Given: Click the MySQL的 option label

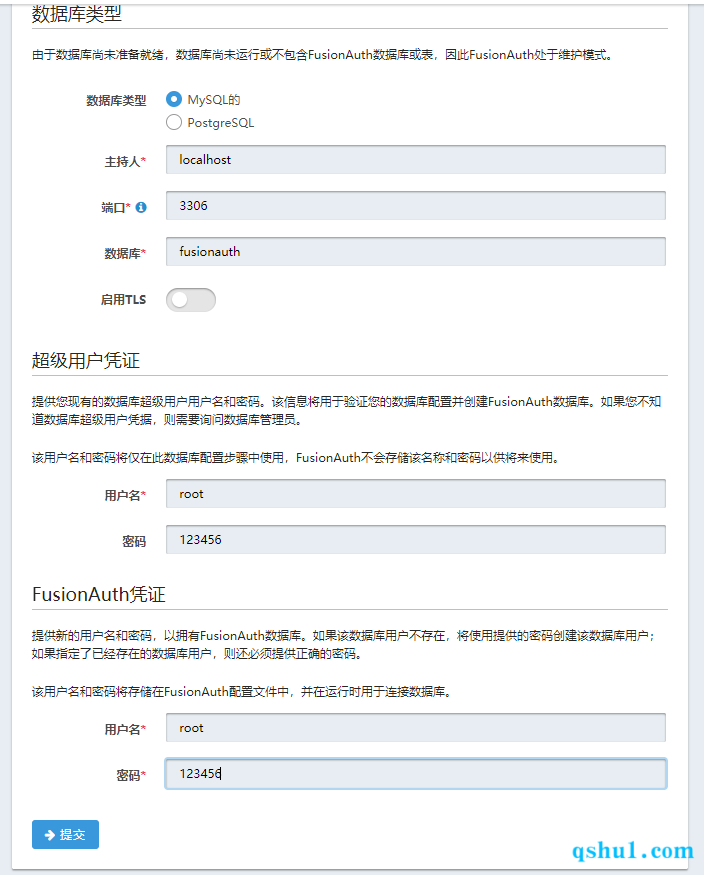Looking at the screenshot, I should (x=214, y=100).
